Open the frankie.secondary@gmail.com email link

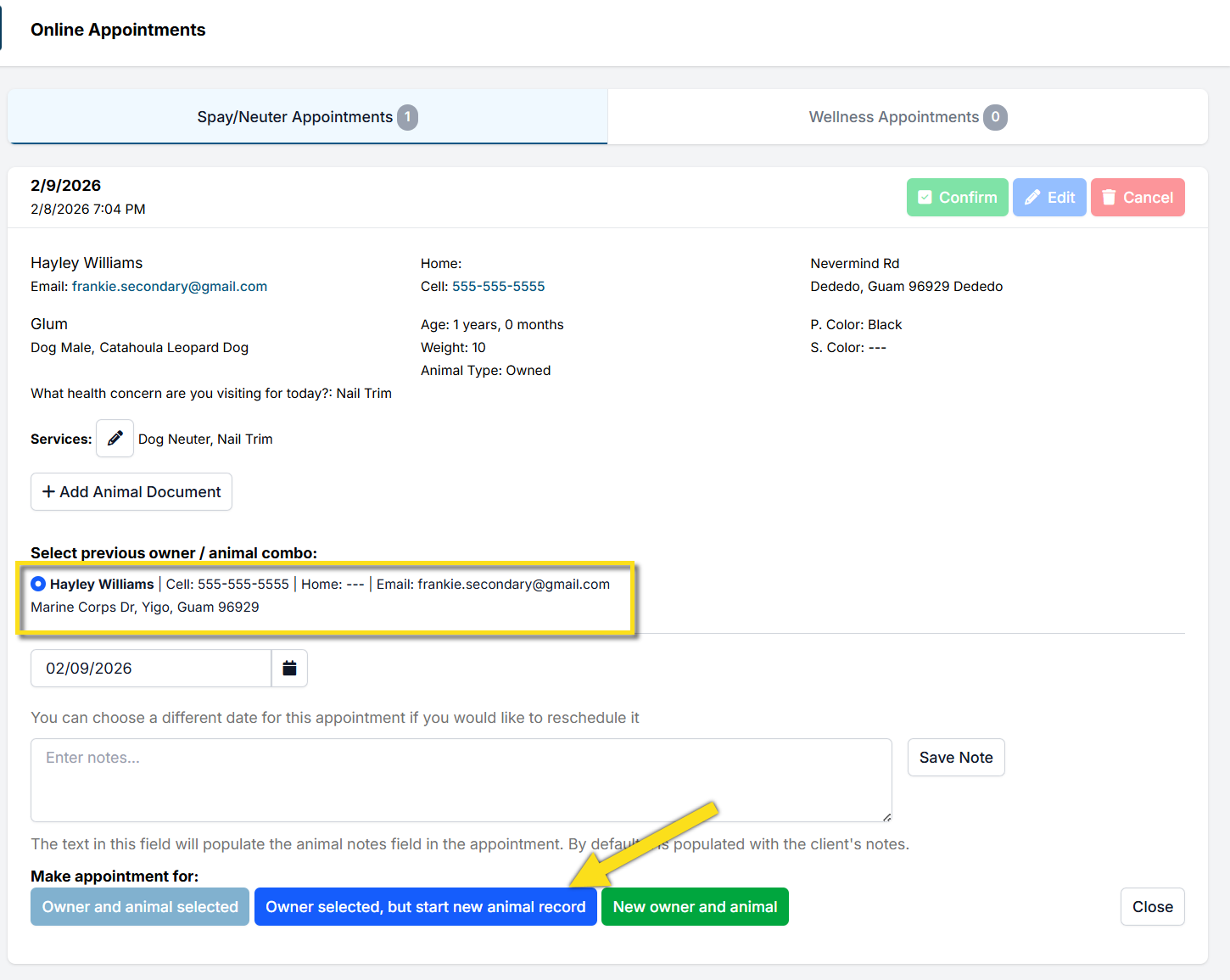coord(170,287)
